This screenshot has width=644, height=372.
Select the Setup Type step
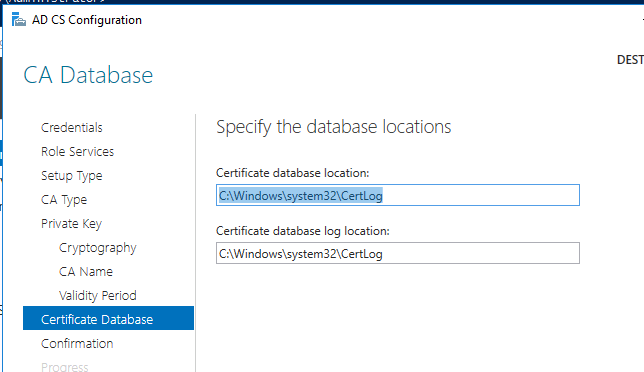click(x=71, y=176)
